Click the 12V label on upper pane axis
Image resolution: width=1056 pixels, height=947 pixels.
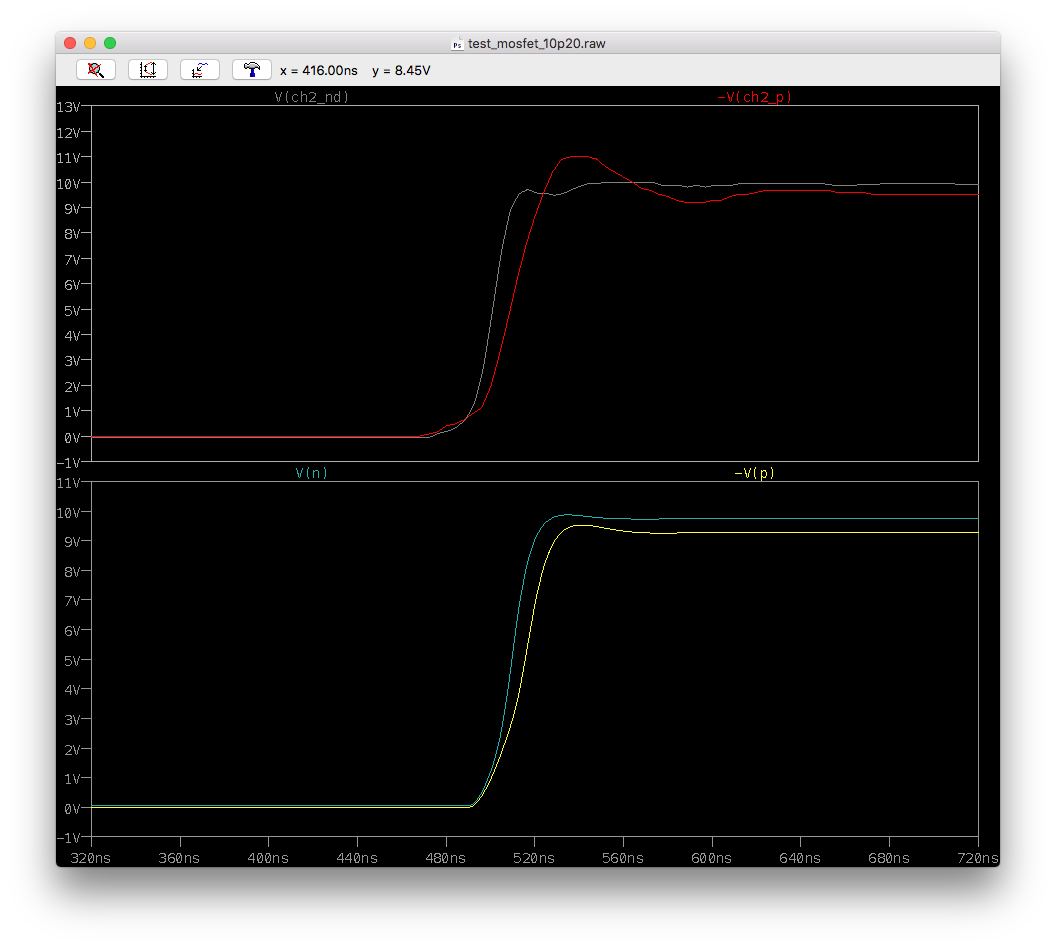click(x=68, y=133)
